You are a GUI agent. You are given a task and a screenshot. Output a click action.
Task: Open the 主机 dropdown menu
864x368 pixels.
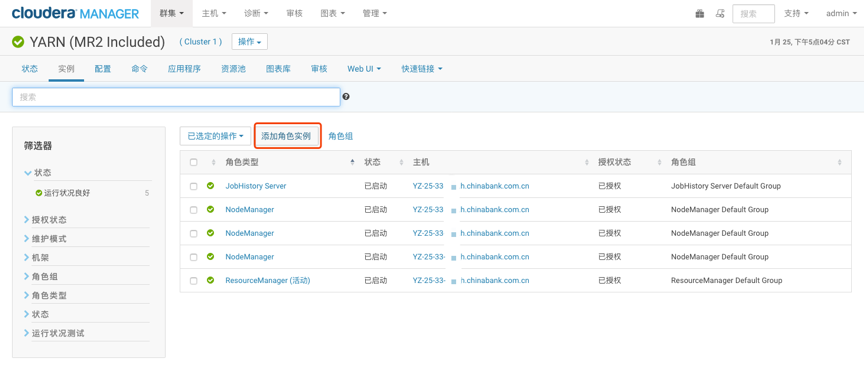(x=214, y=13)
